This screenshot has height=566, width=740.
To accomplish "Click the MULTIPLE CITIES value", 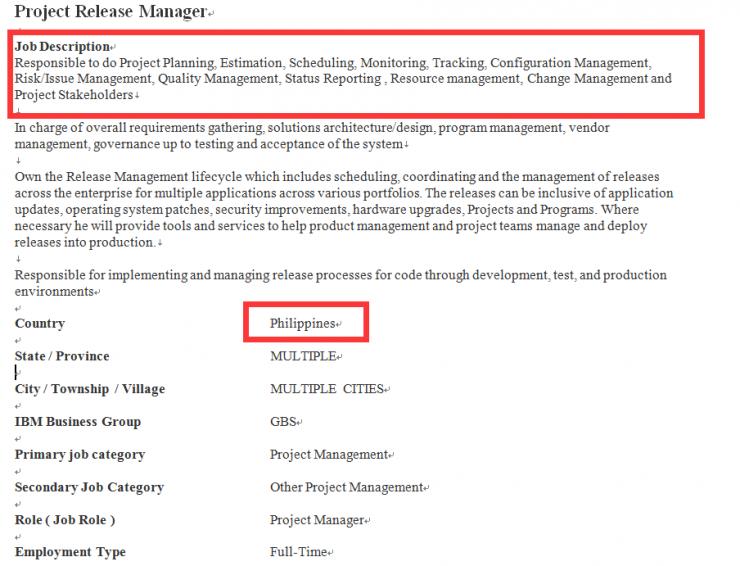I will point(326,389).
